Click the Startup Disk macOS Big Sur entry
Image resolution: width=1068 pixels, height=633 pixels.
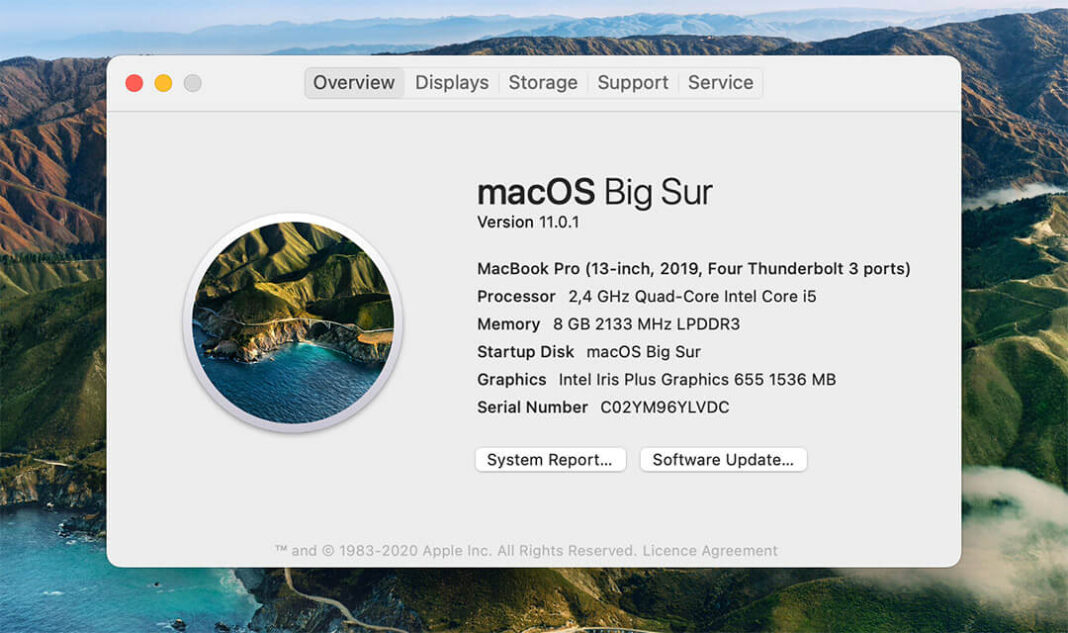point(586,351)
